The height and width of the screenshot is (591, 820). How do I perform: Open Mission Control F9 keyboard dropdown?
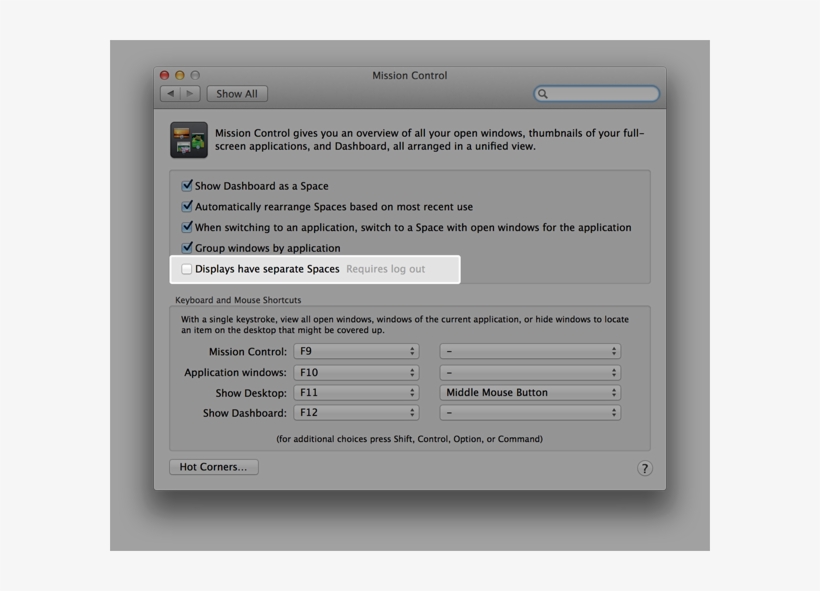356,351
